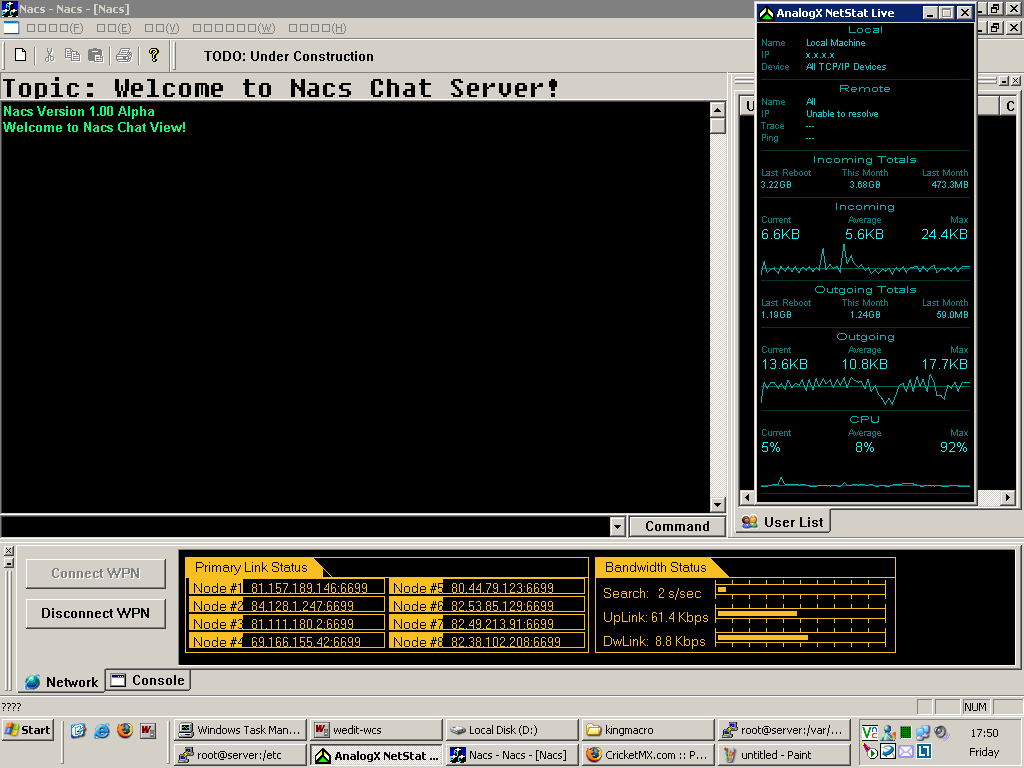Click the mail envelope tray icon

pos(906,751)
